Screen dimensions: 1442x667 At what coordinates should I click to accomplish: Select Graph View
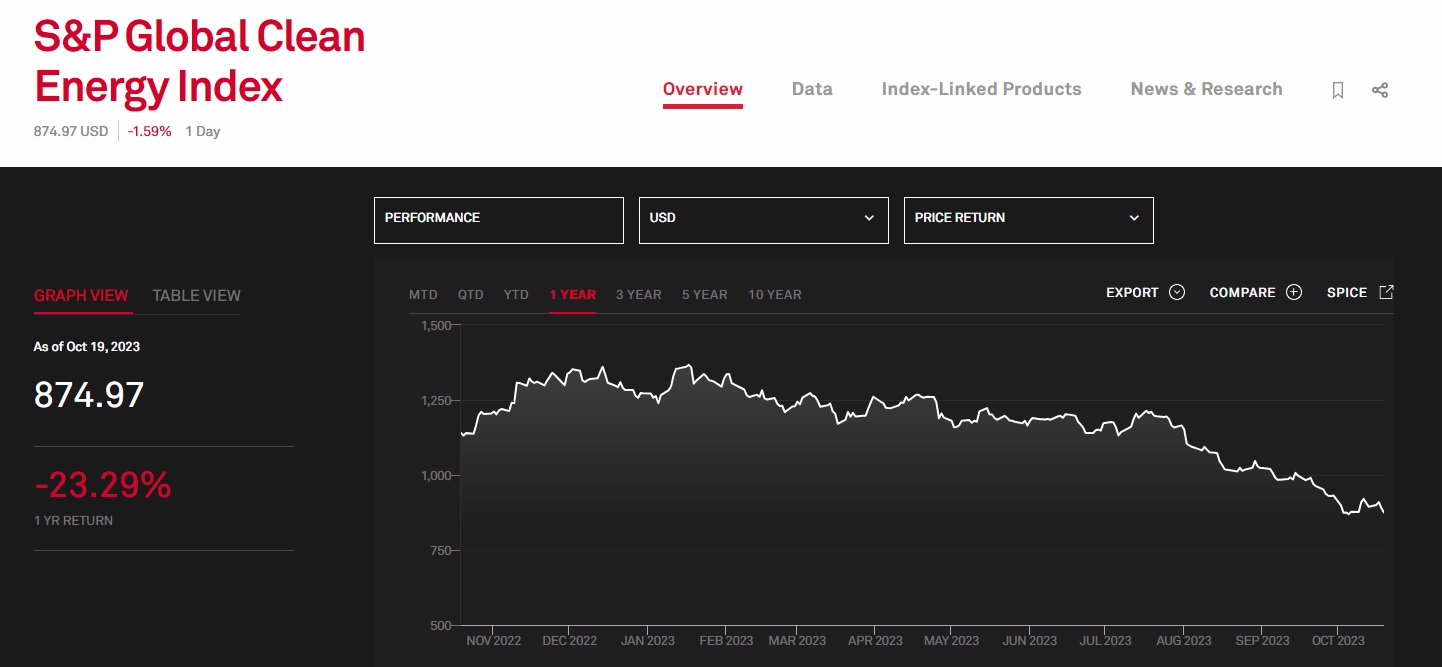[x=81, y=295]
